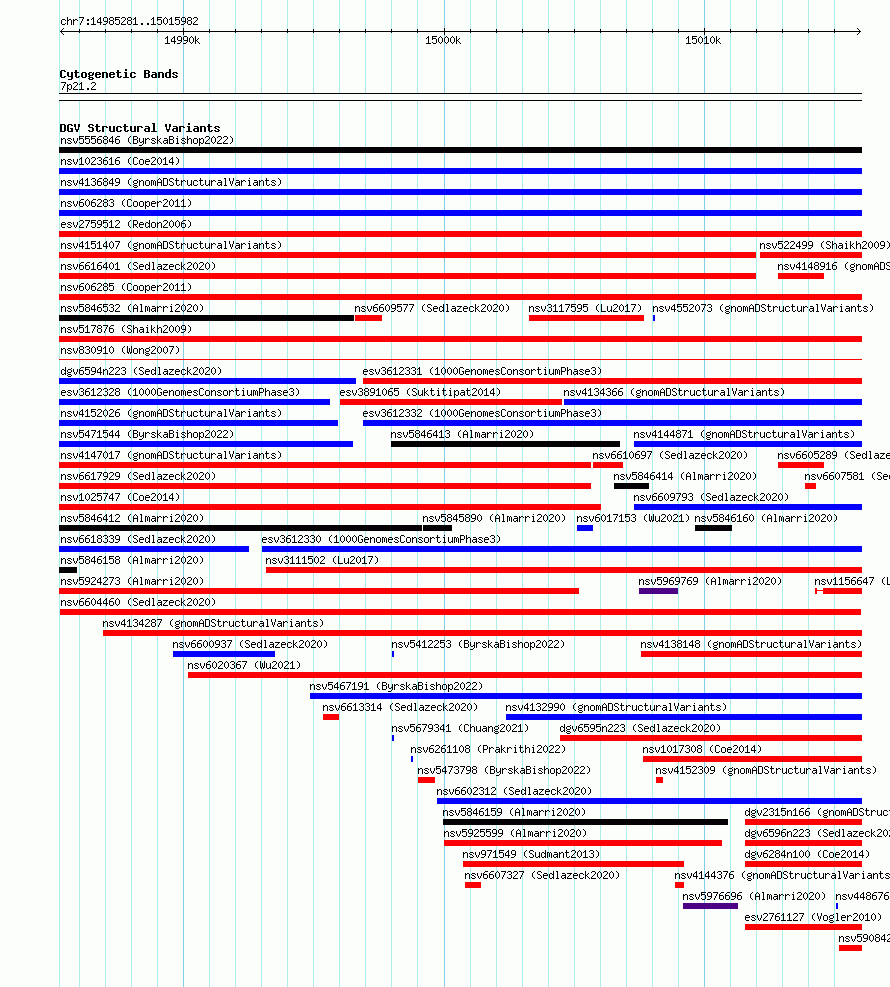Click the nsv3117595 (Lu2017) label
The image size is (890, 987).
coord(585,308)
